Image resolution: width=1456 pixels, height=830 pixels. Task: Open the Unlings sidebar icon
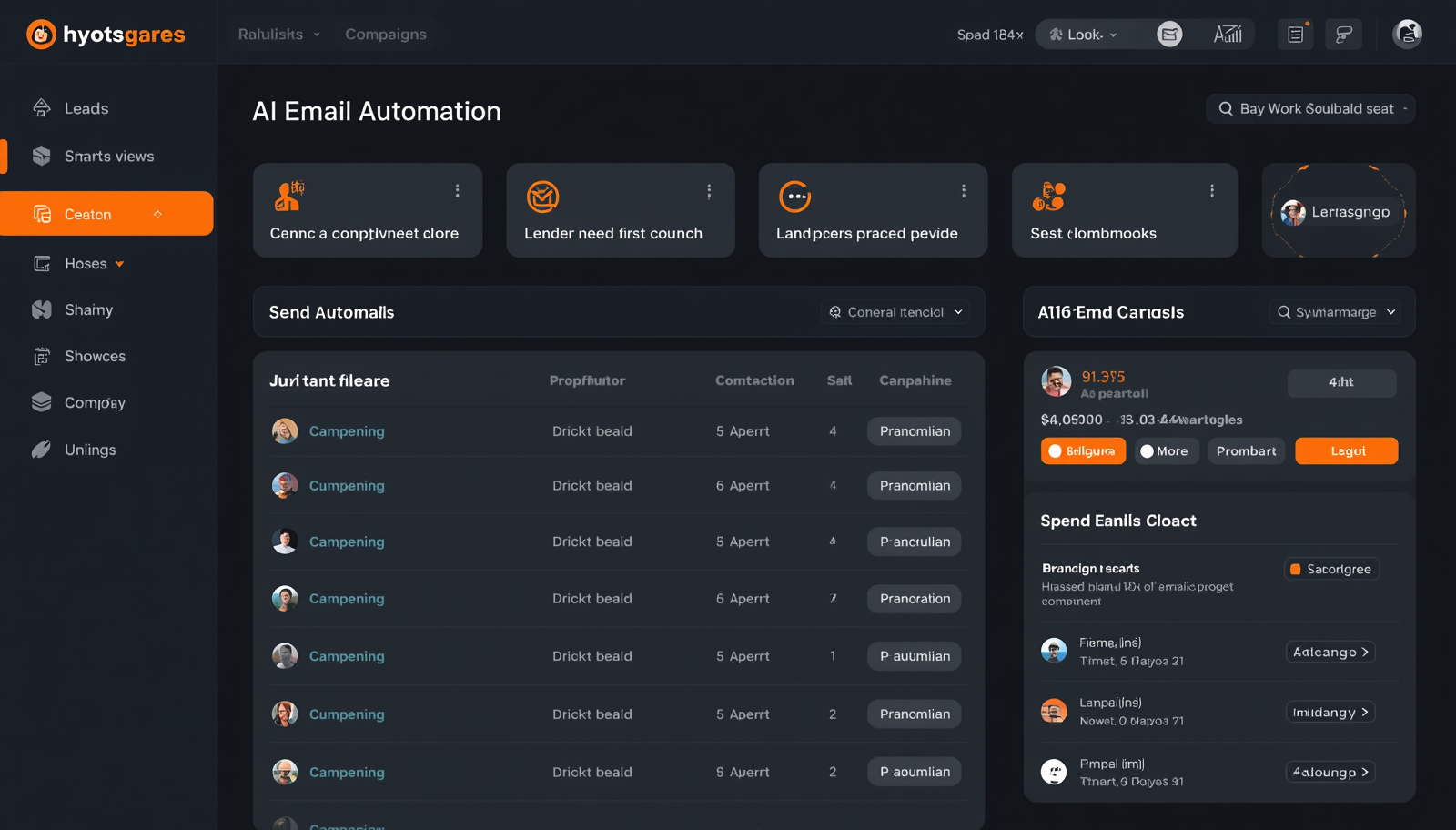tap(42, 449)
